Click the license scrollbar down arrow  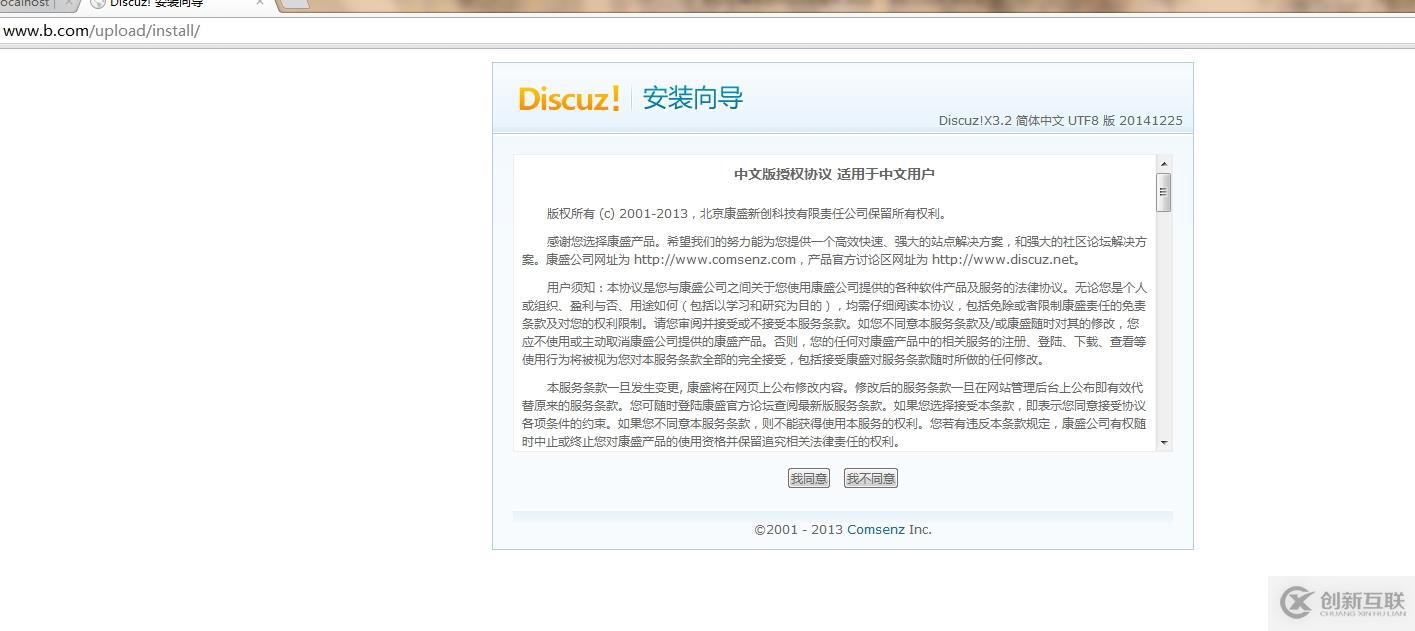pyautogui.click(x=1163, y=442)
